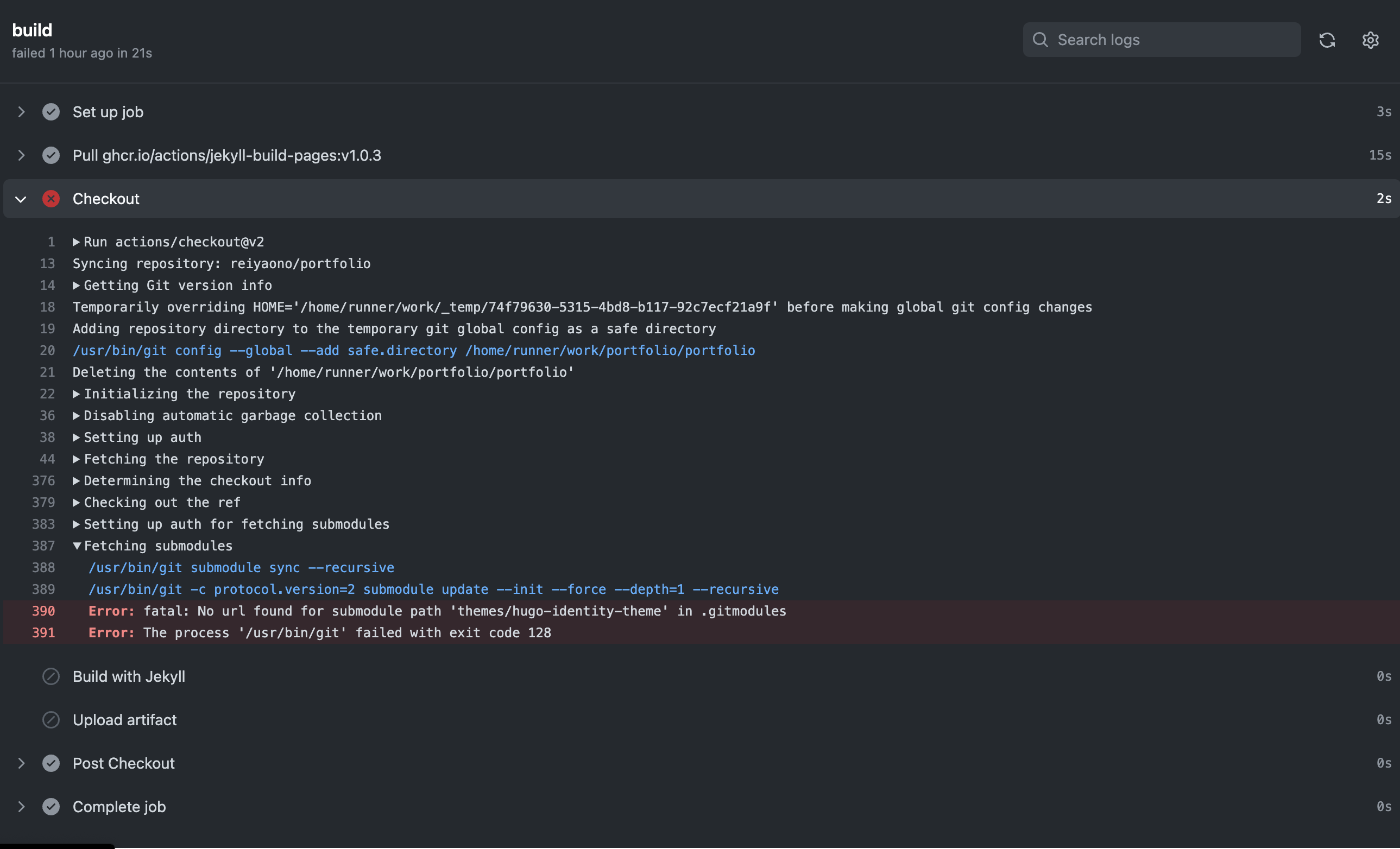
Task: Open the log settings gear icon
Action: pyautogui.click(x=1370, y=40)
